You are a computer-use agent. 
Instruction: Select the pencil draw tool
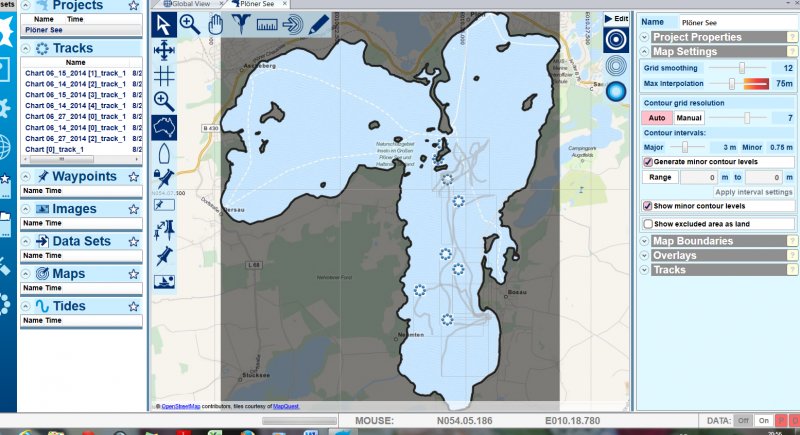coord(319,22)
